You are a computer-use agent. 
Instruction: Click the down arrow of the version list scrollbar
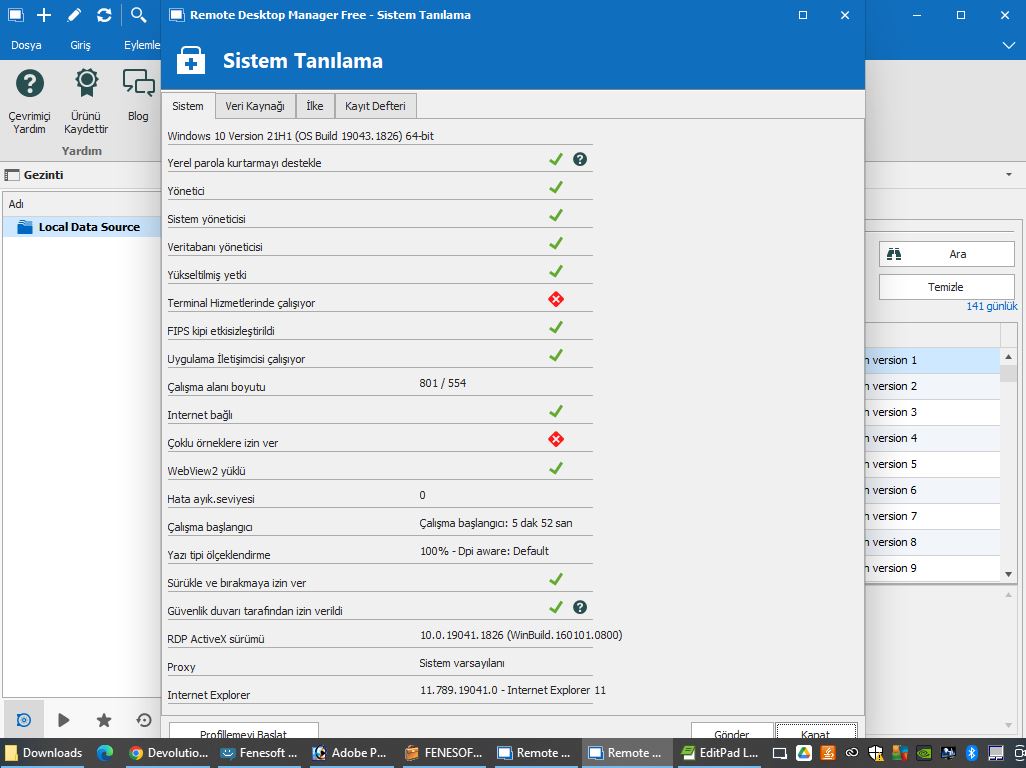pos(1008,574)
